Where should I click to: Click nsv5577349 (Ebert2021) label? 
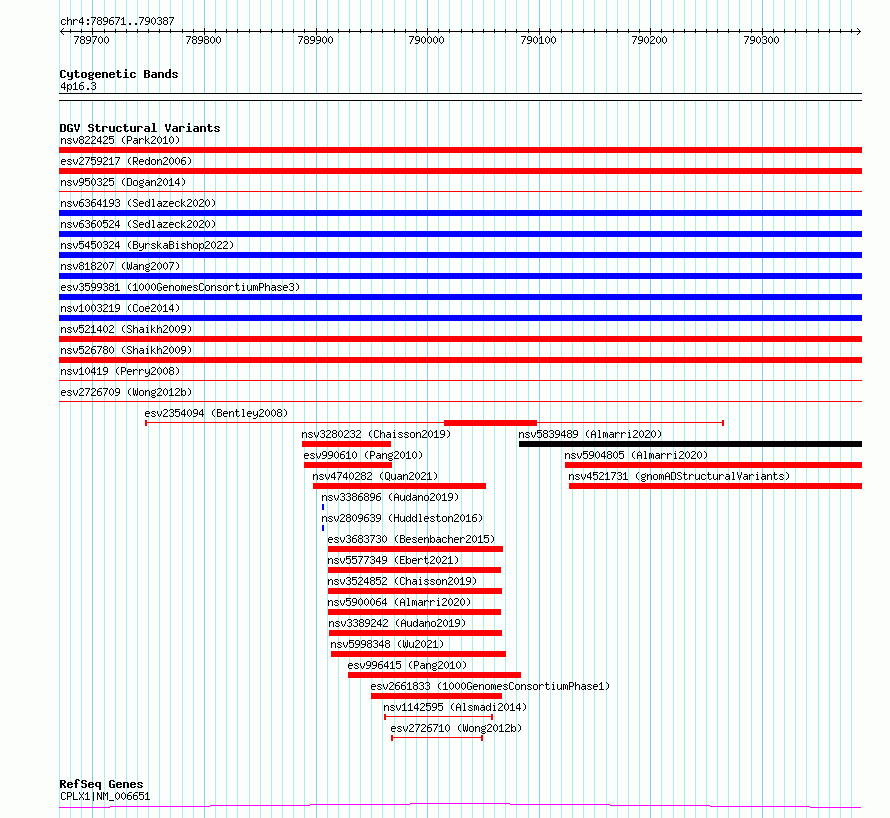tap(393, 560)
